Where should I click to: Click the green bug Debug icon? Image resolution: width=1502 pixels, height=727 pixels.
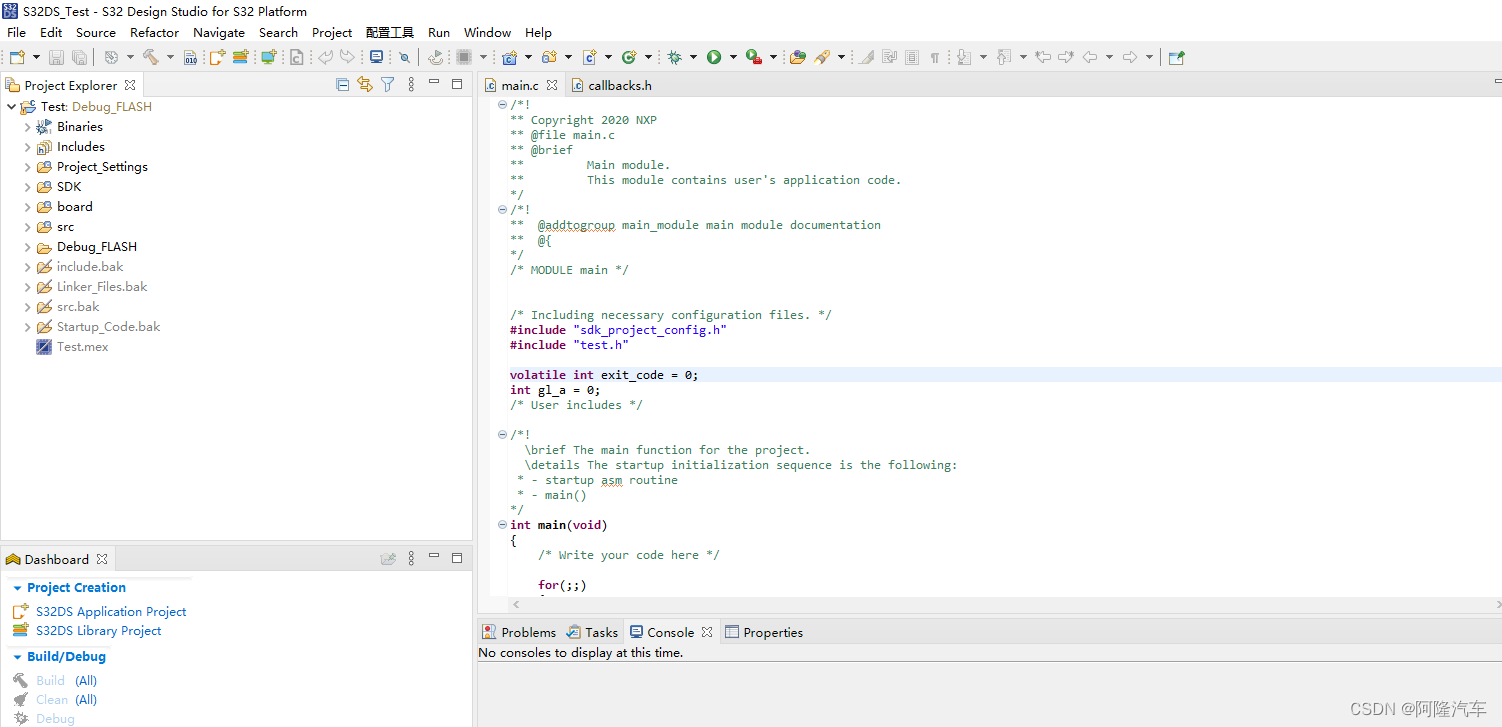click(675, 57)
